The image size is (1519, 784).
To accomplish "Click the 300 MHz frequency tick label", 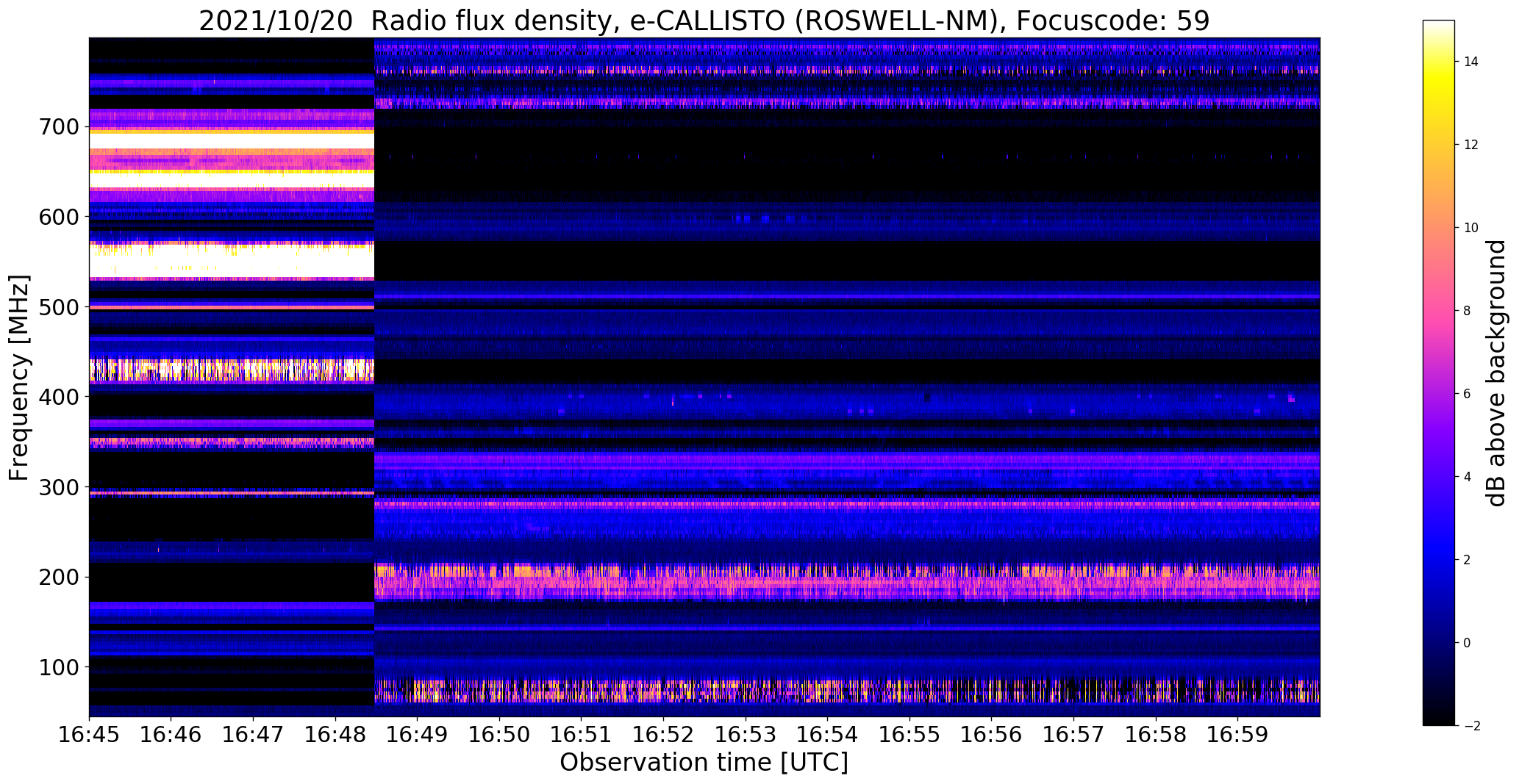I will point(58,487).
